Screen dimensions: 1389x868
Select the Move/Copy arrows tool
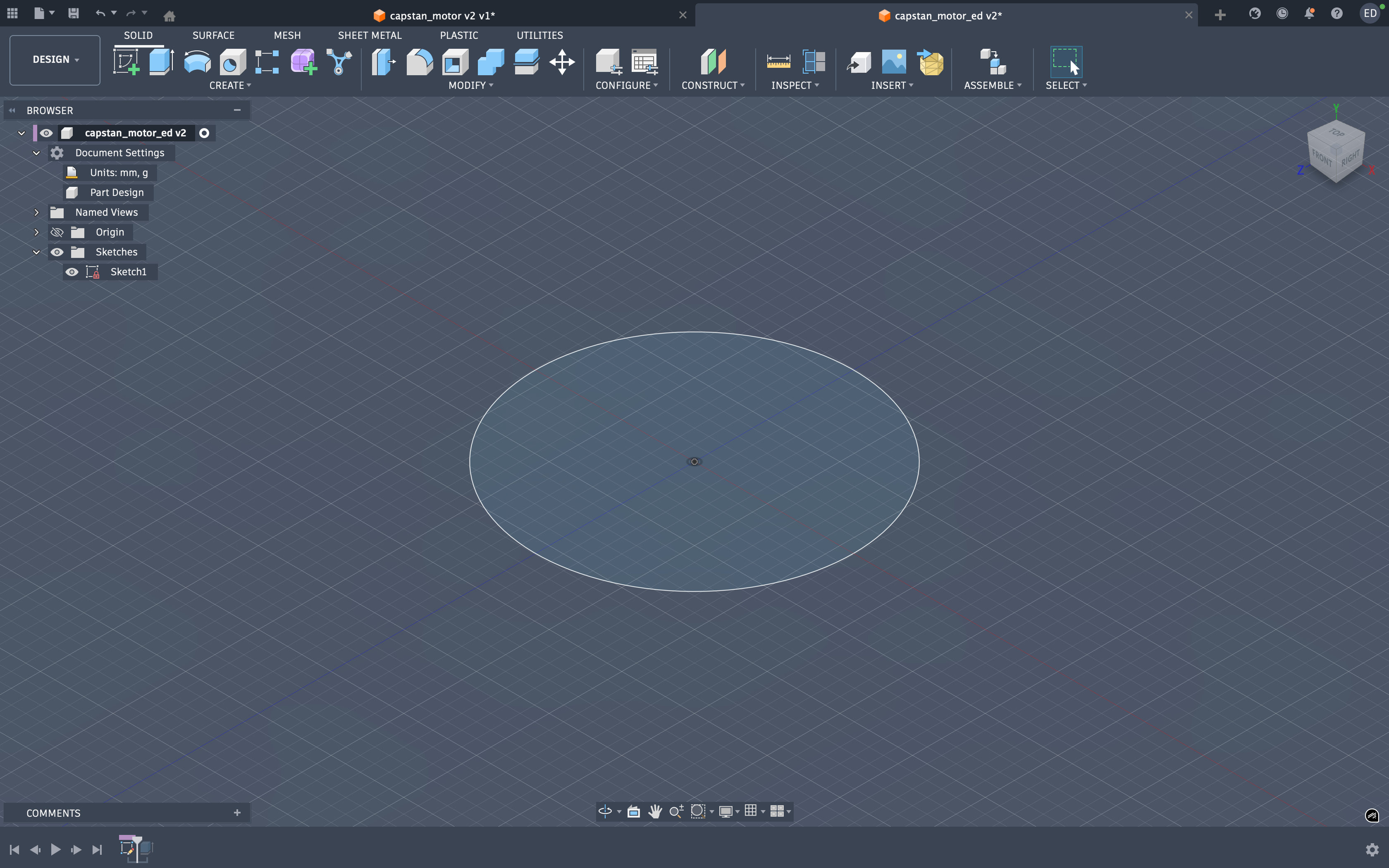click(x=562, y=62)
